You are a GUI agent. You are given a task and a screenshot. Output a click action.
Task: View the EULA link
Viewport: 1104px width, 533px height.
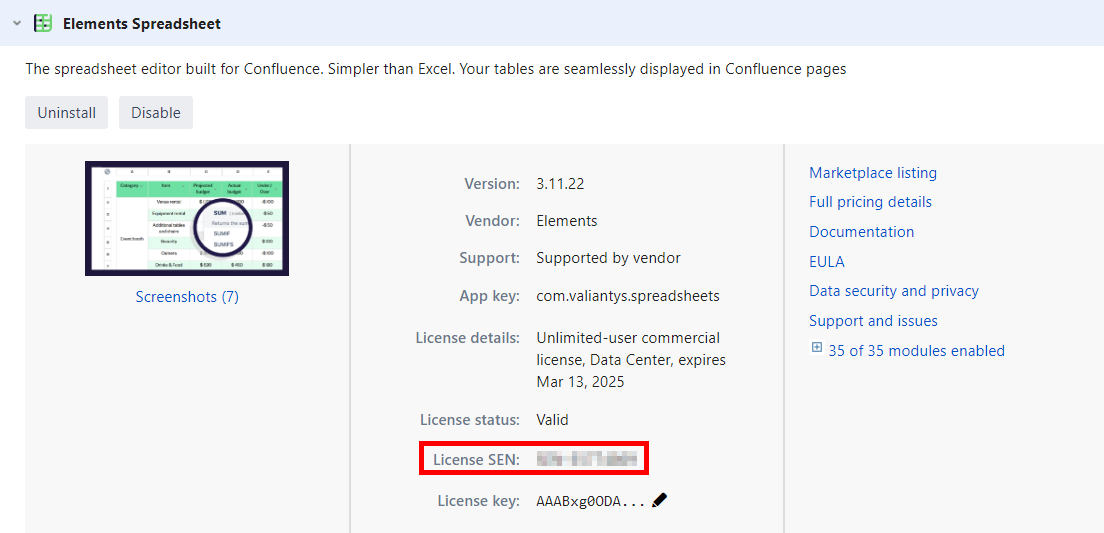(827, 262)
